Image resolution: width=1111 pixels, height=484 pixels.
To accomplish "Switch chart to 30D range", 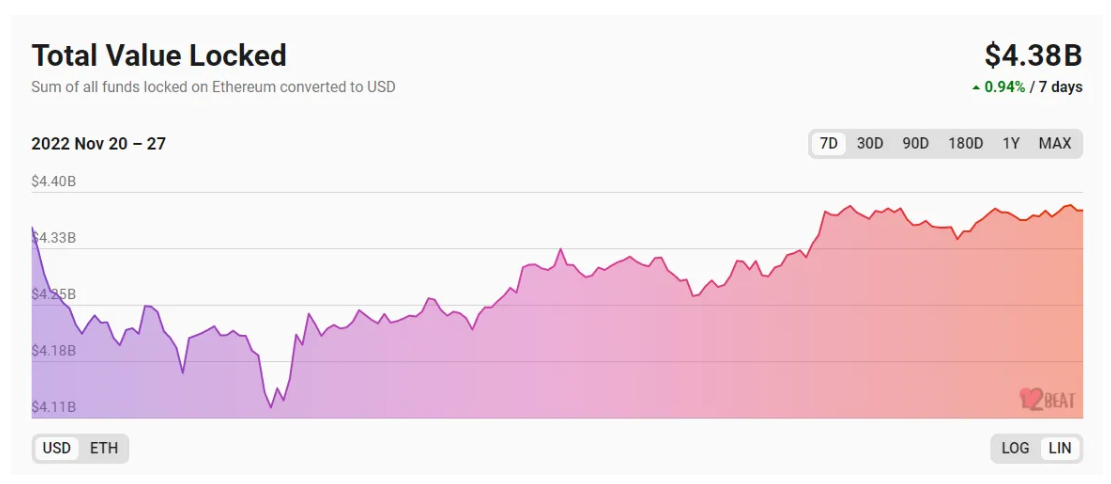I will tap(870, 143).
